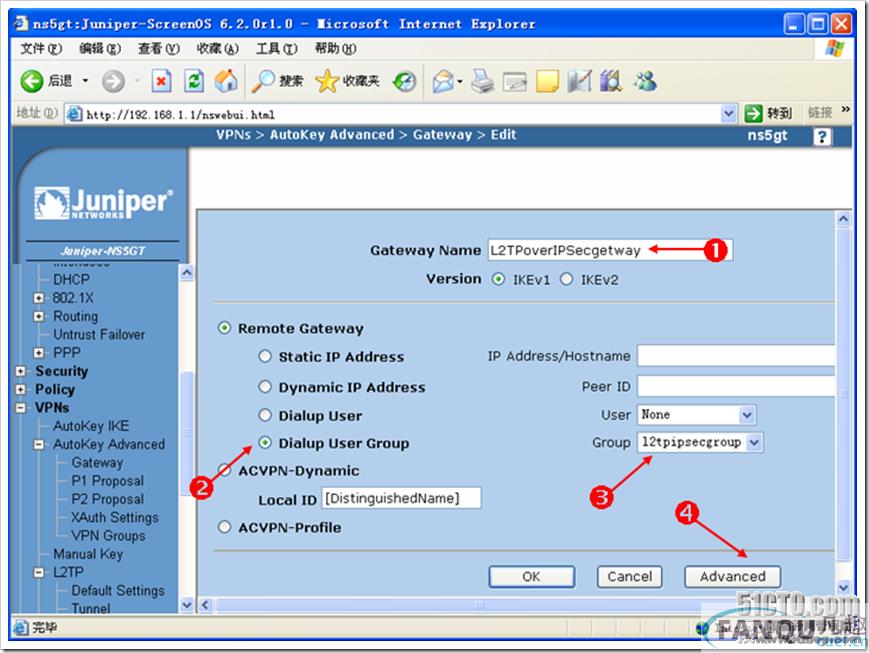
Task: Expand the Routing tree node
Action: (38, 317)
